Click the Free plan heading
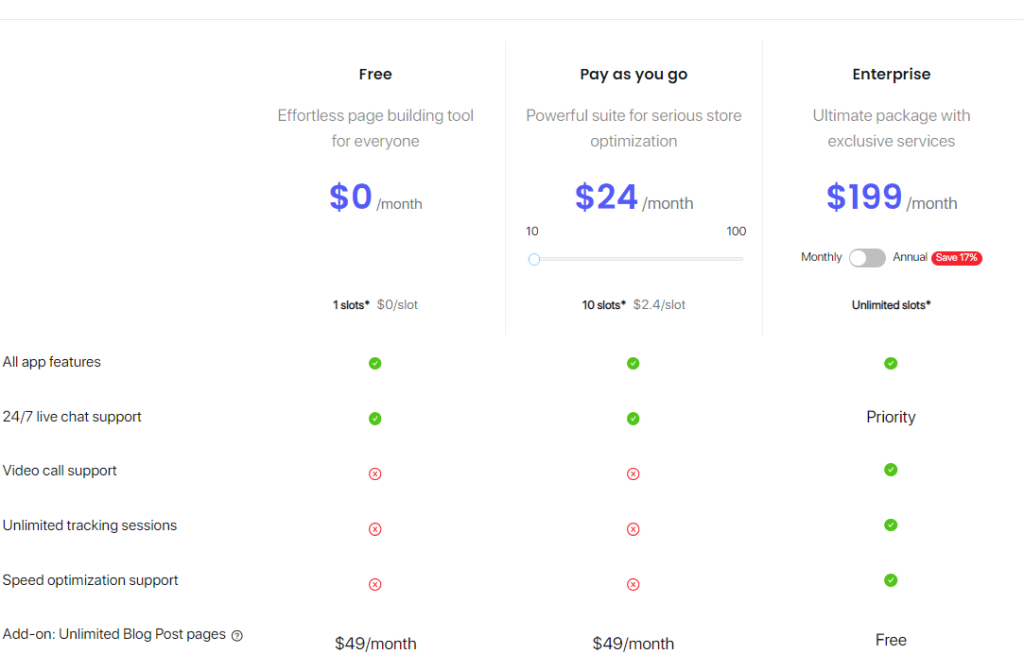Viewport: 1024px width, 671px height. (375, 74)
